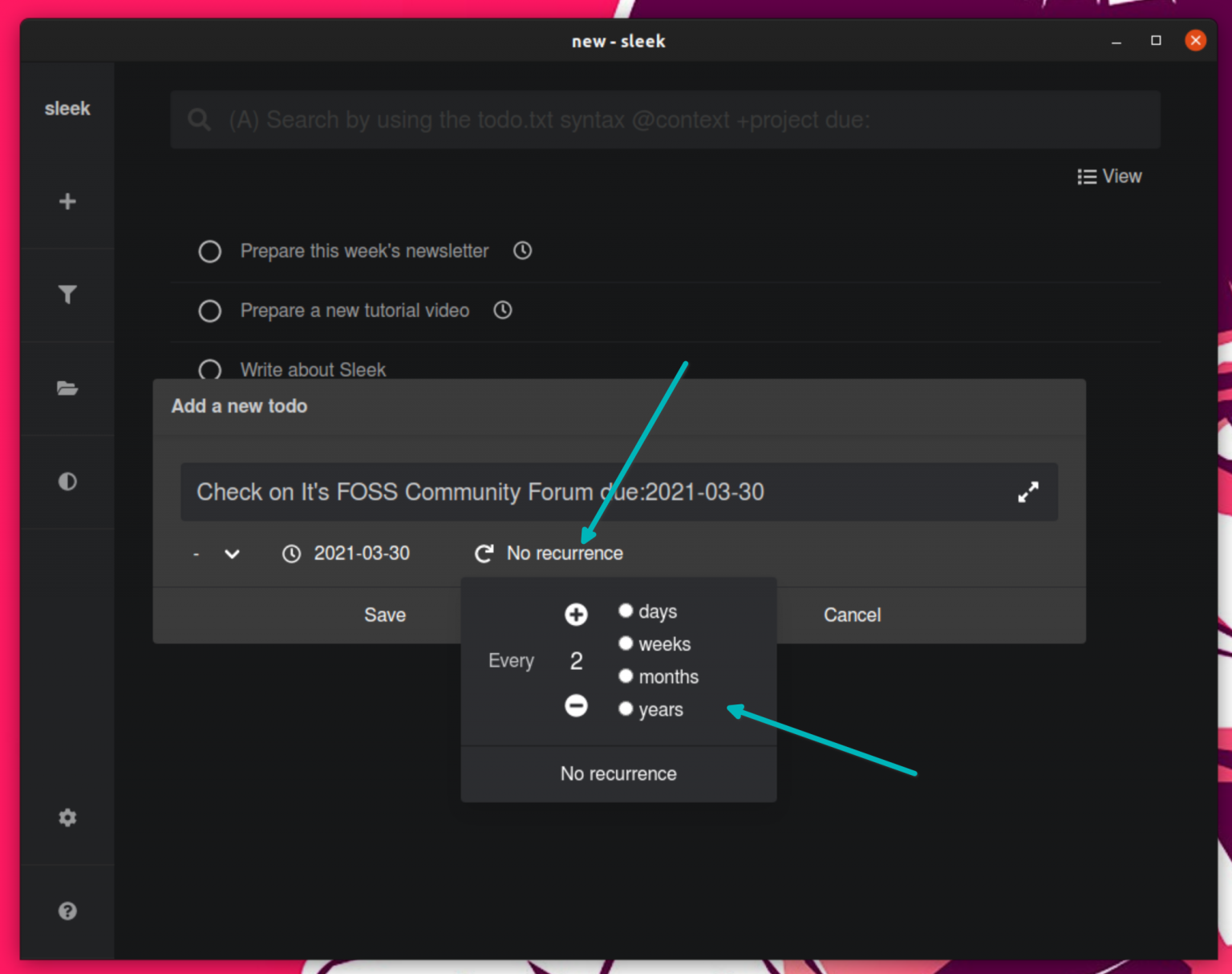Image resolution: width=1232 pixels, height=974 pixels.
Task: Click the sleek label in the sidebar
Action: coord(67,108)
